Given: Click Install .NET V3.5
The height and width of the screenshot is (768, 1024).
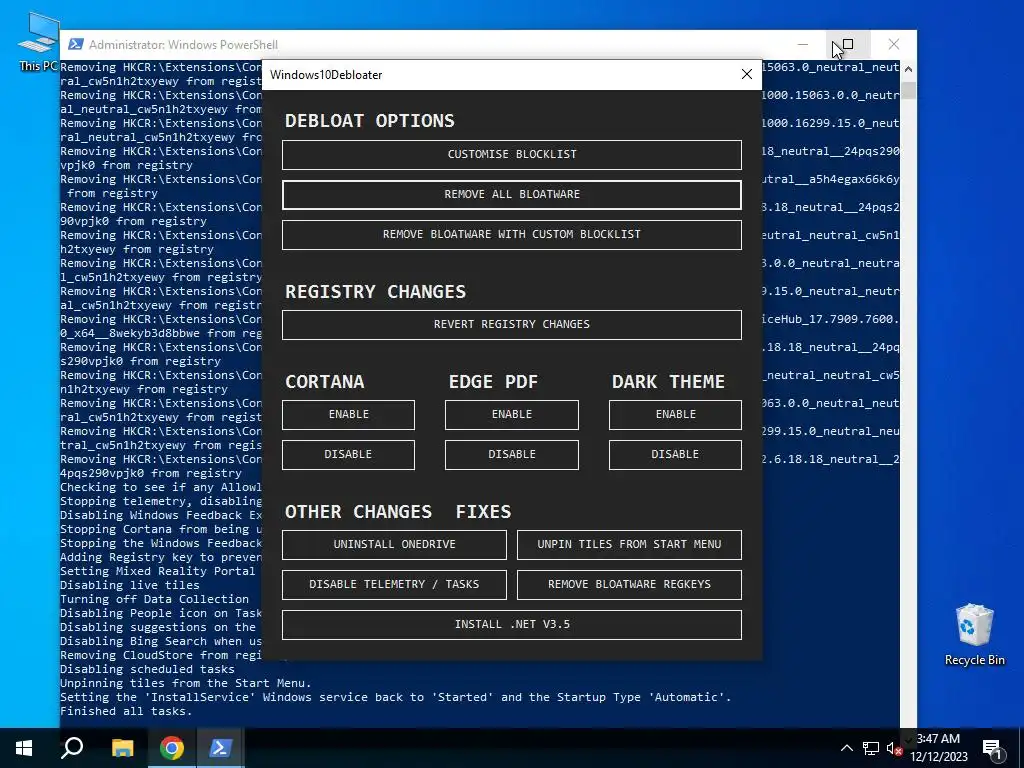Looking at the screenshot, I should click(x=511, y=625).
